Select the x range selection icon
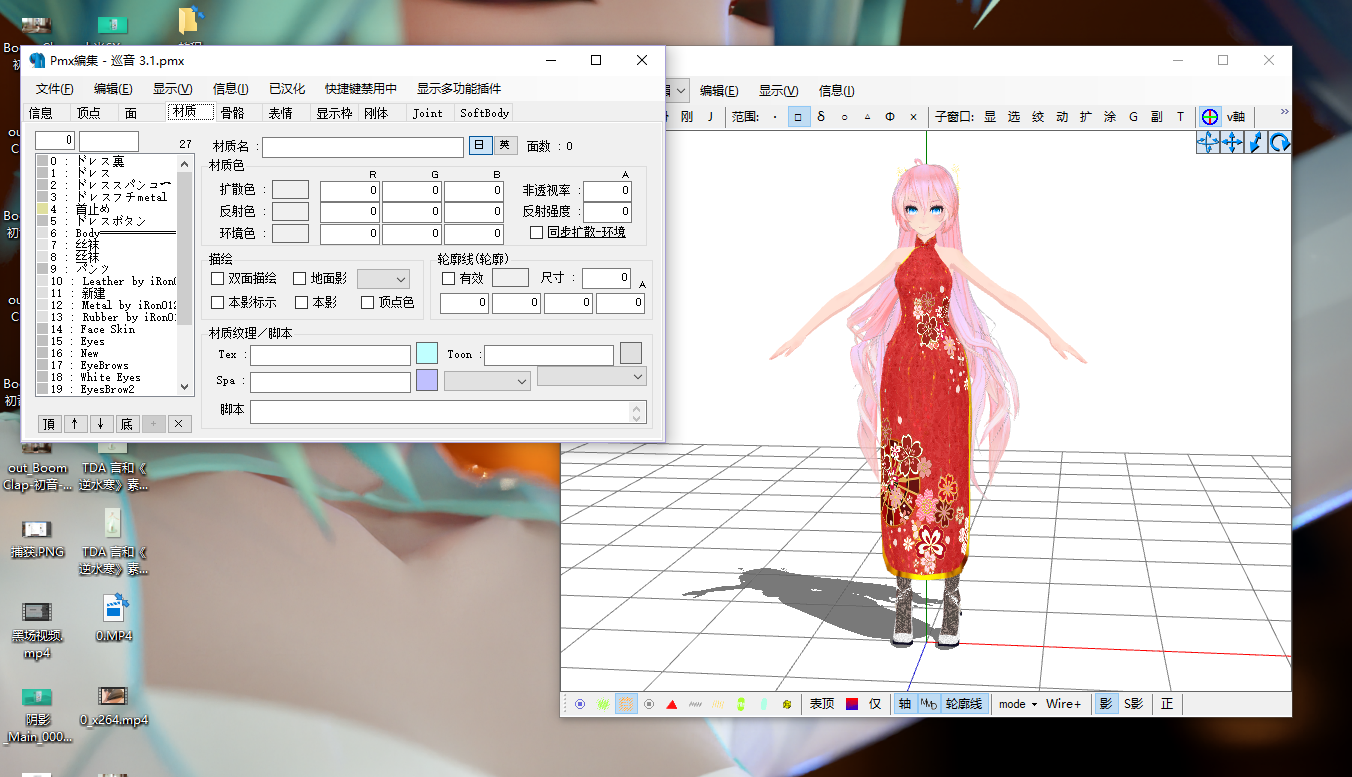Screen dimensions: 1352x777 [913, 117]
